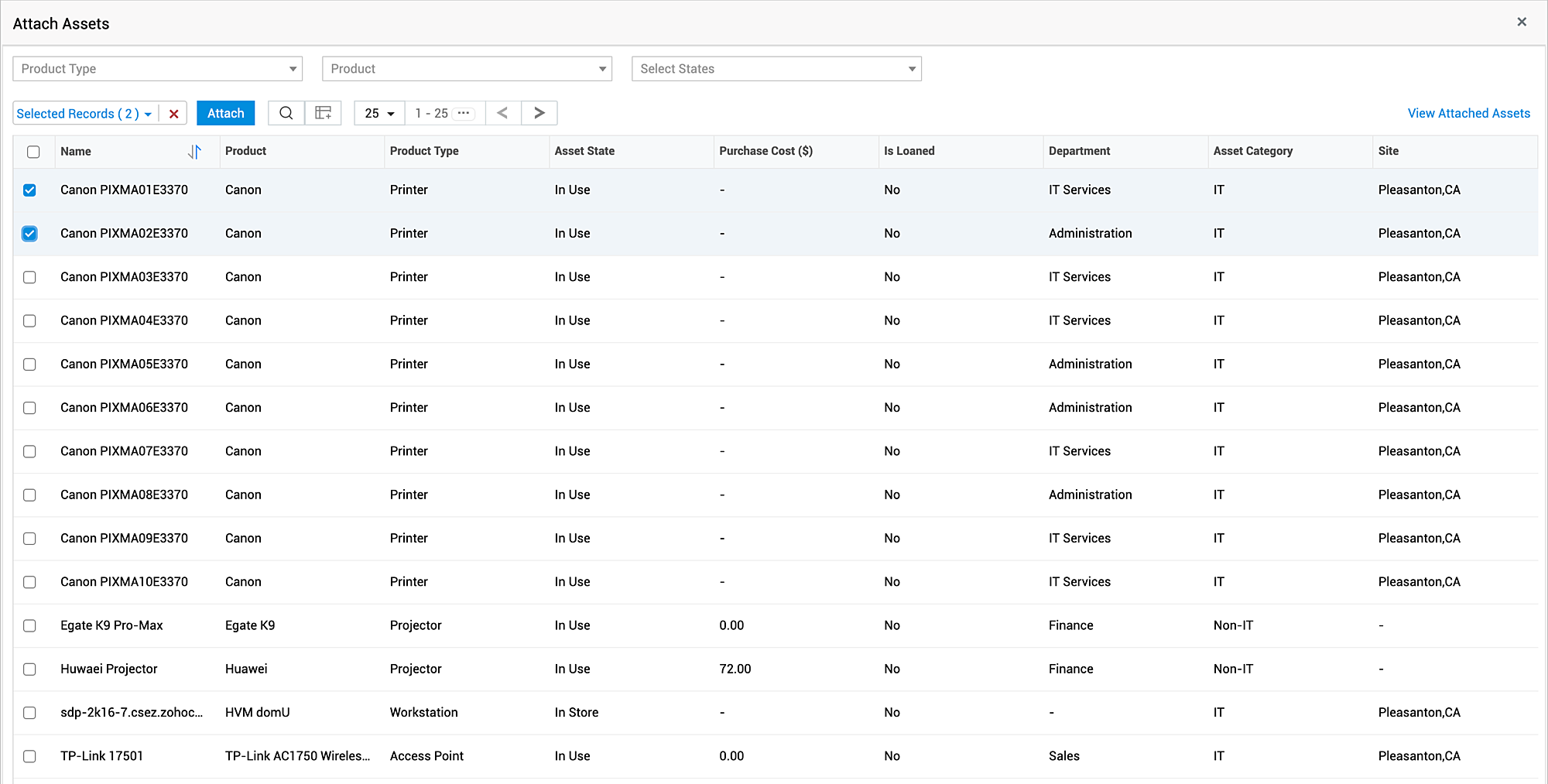Image resolution: width=1548 pixels, height=784 pixels.
Task: Go to next page arrow
Action: point(539,113)
